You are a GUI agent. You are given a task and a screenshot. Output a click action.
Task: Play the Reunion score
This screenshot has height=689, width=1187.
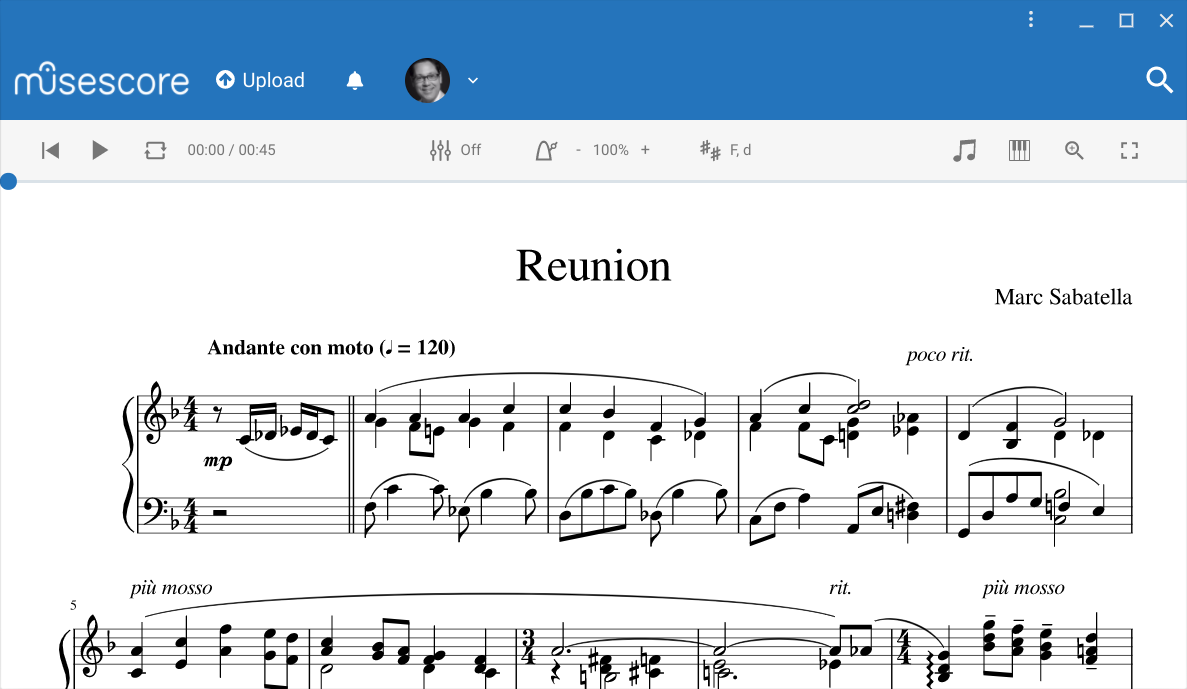click(99, 150)
